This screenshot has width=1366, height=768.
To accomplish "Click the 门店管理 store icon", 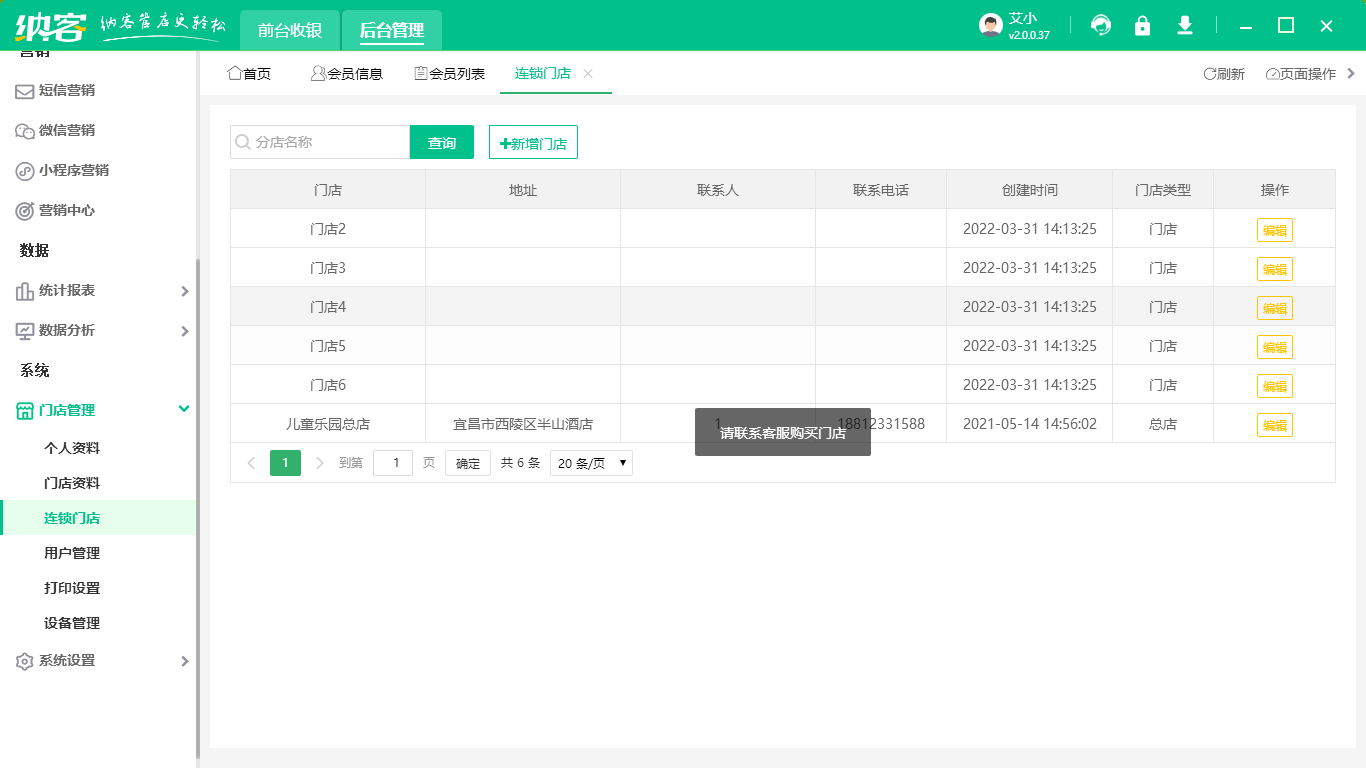I will [23, 409].
